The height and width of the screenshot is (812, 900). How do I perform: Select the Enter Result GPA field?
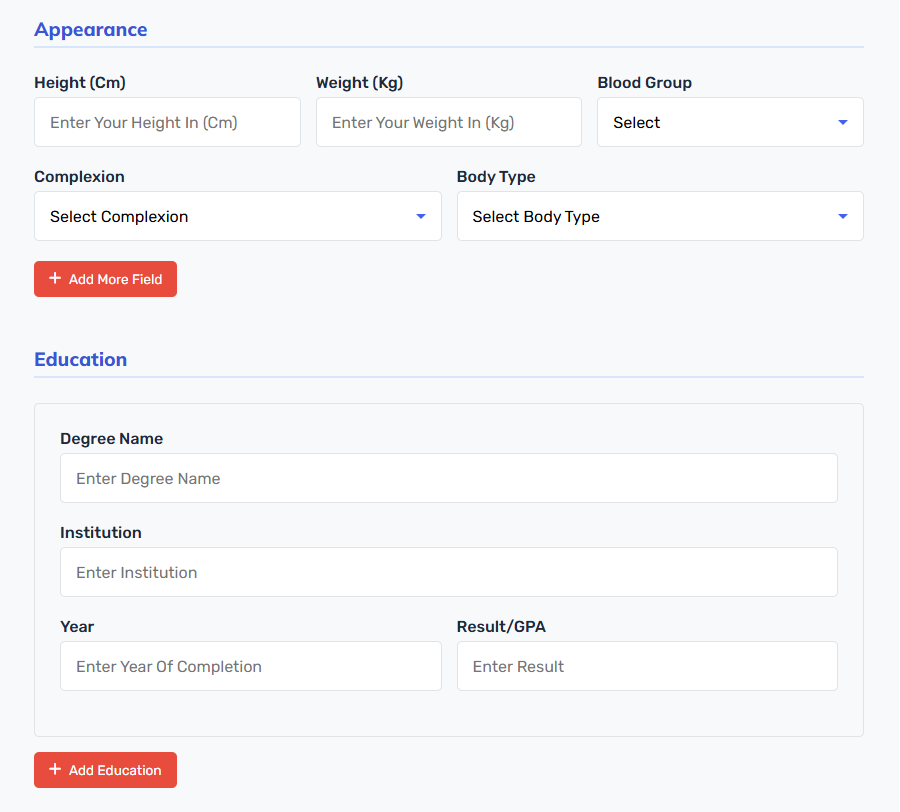tap(647, 666)
